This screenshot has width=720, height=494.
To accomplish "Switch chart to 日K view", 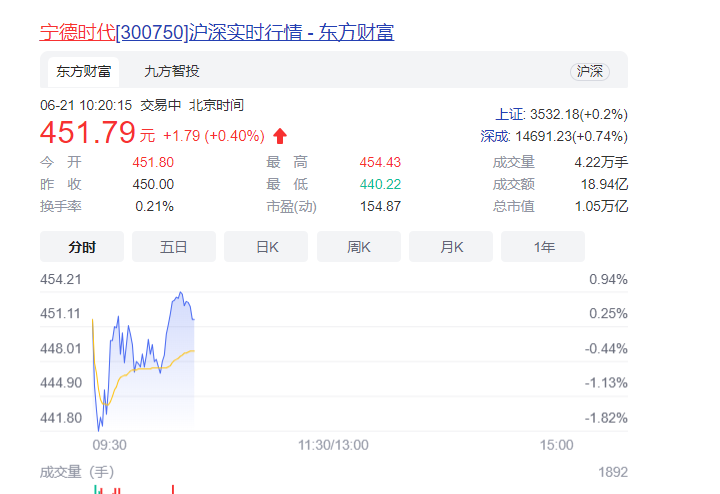I will 266,247.
